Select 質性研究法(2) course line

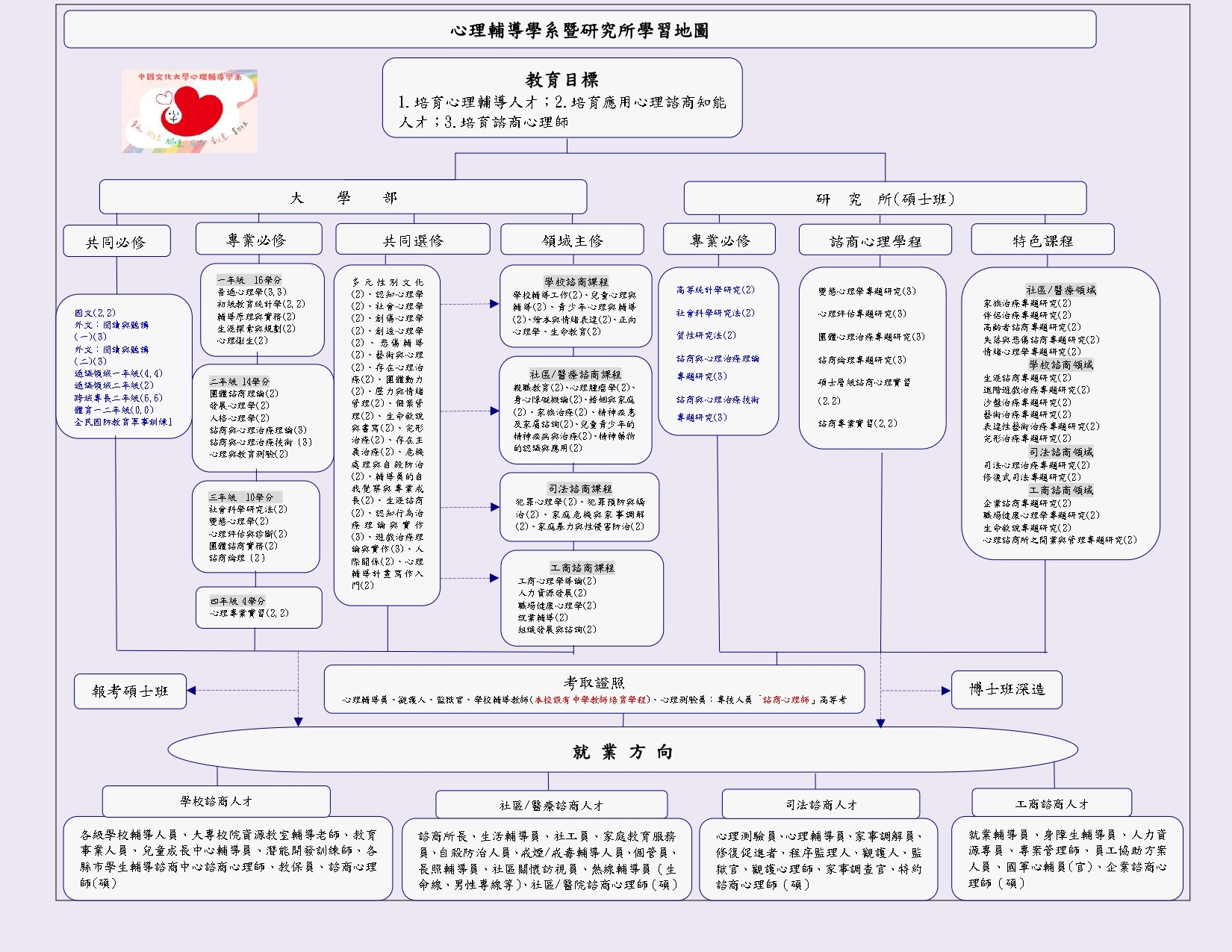706,335
